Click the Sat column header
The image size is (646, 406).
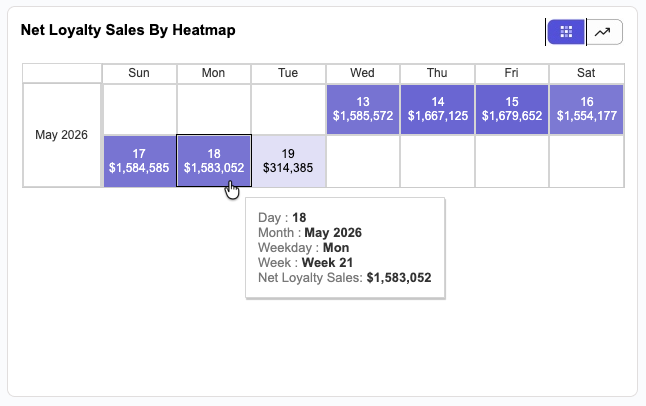[587, 73]
